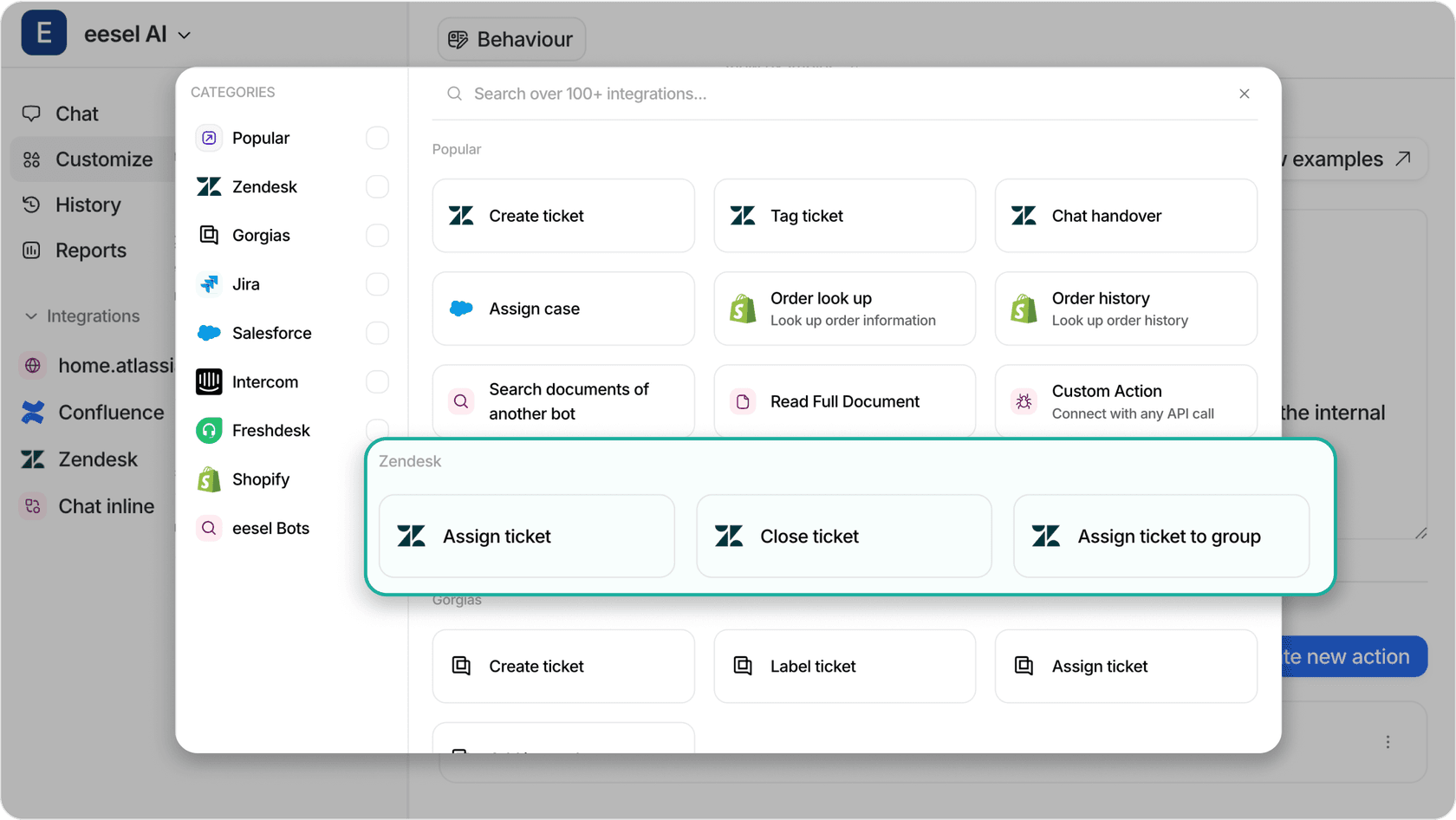1456x820 pixels.
Task: Add Search documents of another bot
Action: (x=563, y=401)
